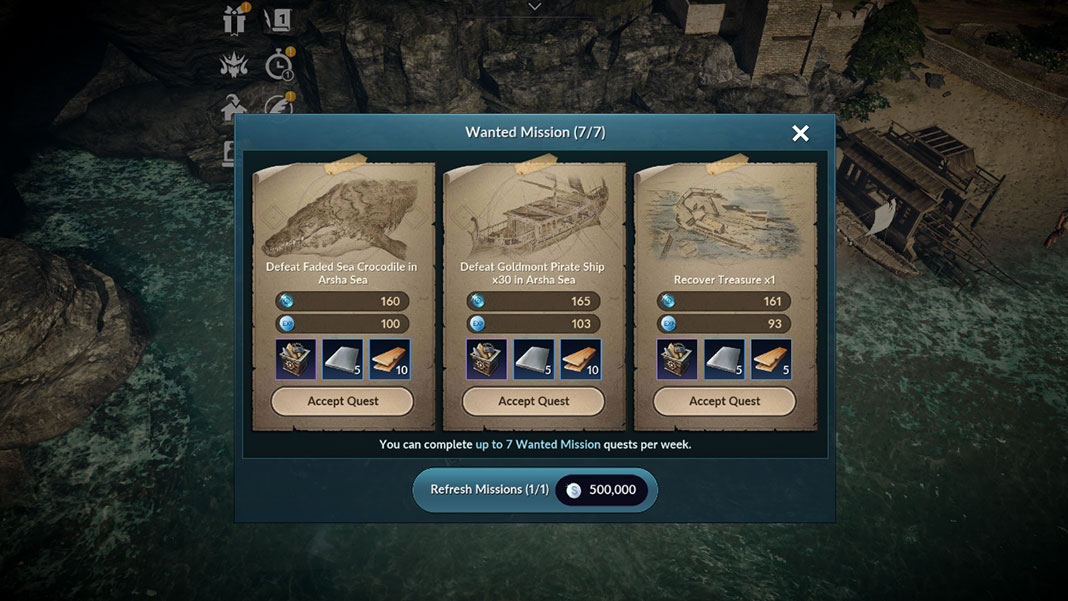The width and height of the screenshot is (1068, 601).
Task: Click Refresh Missions for 500,000 silver
Action: click(x=535, y=490)
